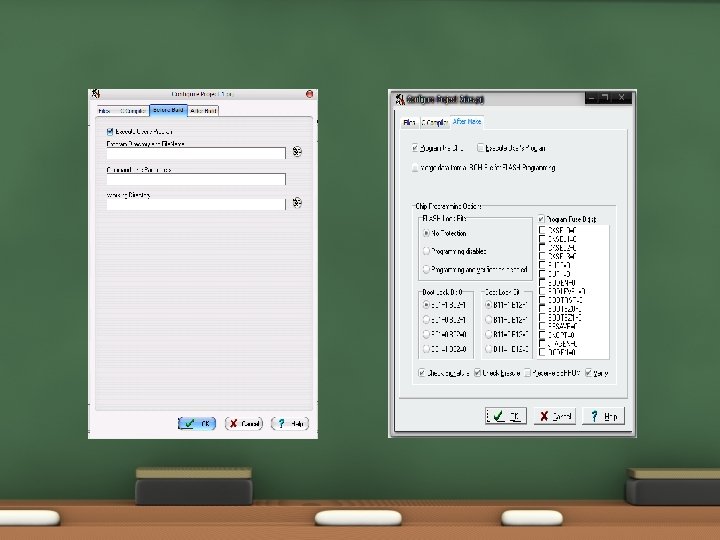The image size is (720, 540).
Task: Switch to After Build tab in left window
Action: [203, 111]
